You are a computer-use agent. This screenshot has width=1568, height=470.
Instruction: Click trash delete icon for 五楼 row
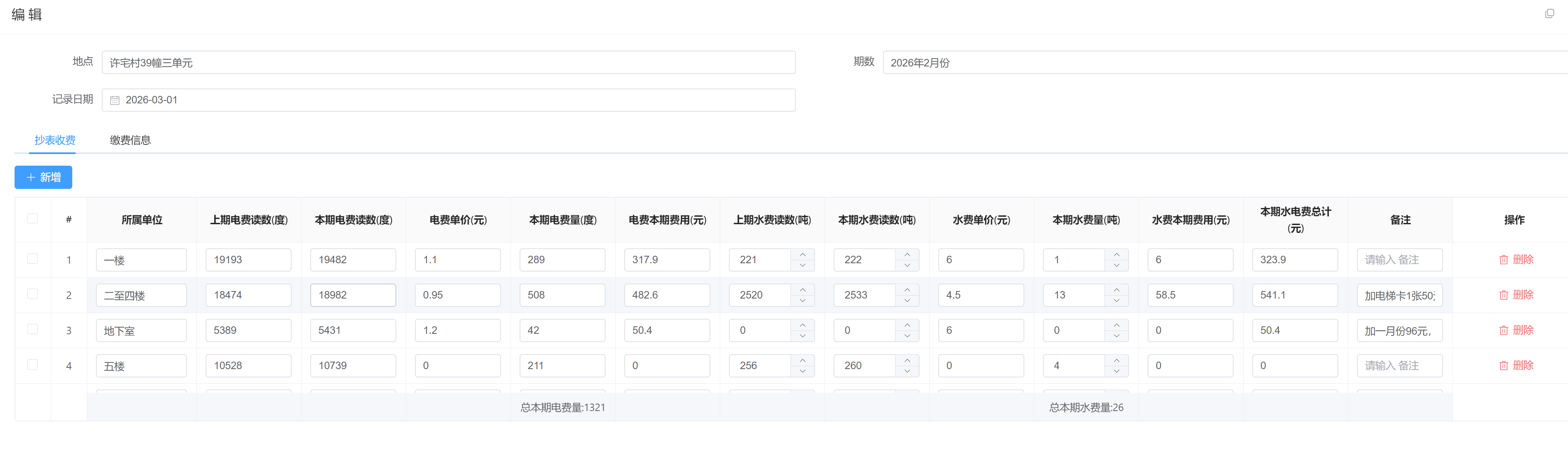(x=1503, y=366)
